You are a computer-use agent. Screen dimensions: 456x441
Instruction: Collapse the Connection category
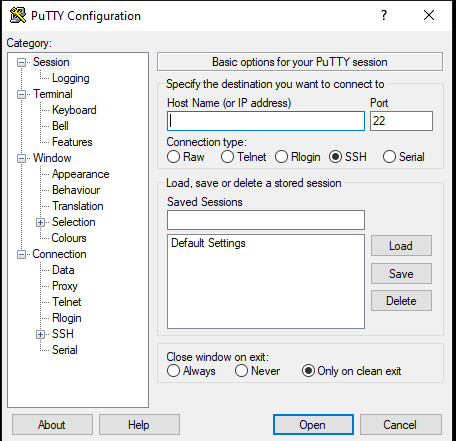point(21,255)
